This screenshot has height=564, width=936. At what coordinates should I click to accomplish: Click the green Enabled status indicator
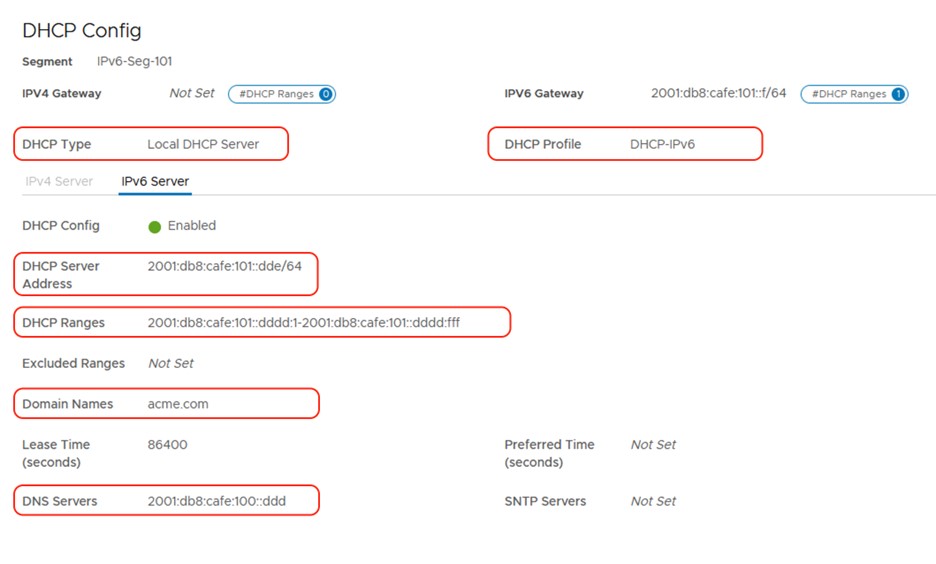[155, 227]
